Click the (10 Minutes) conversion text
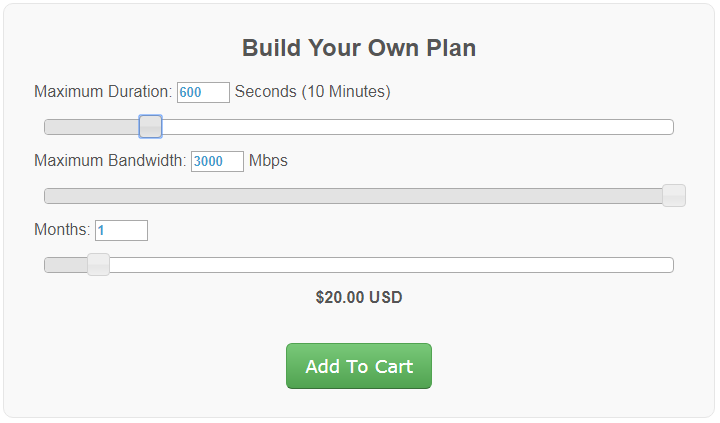This screenshot has height=423, width=720. click(x=346, y=92)
